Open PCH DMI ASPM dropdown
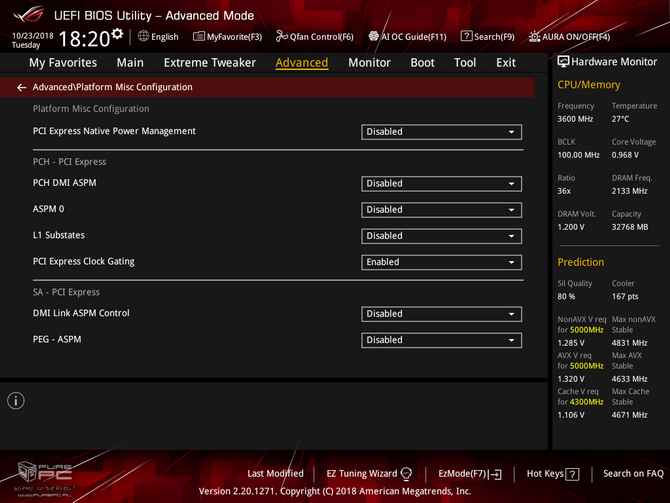Screen dimensions: 670x503 (x=441, y=183)
